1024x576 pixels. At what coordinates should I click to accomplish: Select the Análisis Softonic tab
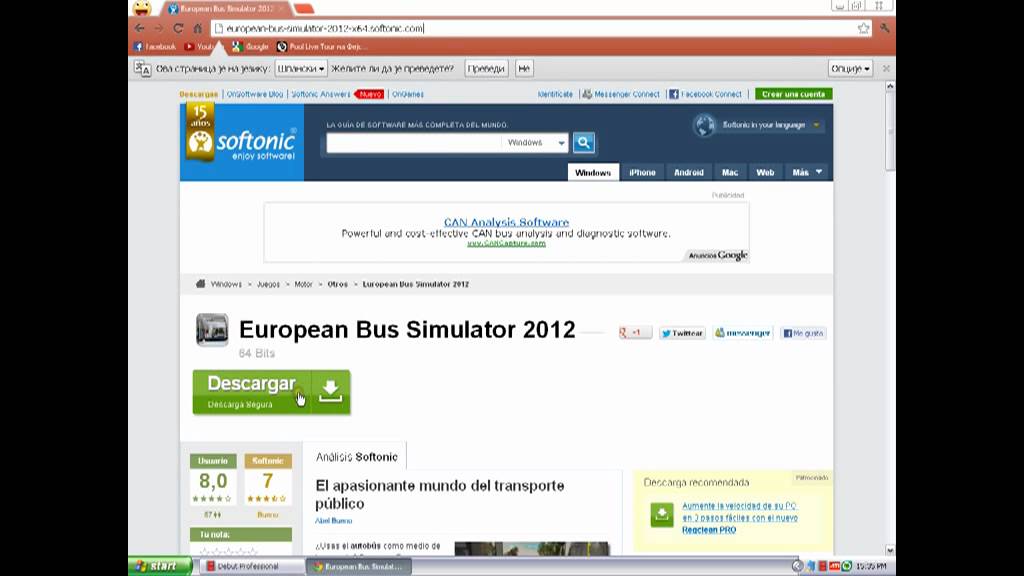click(x=357, y=457)
